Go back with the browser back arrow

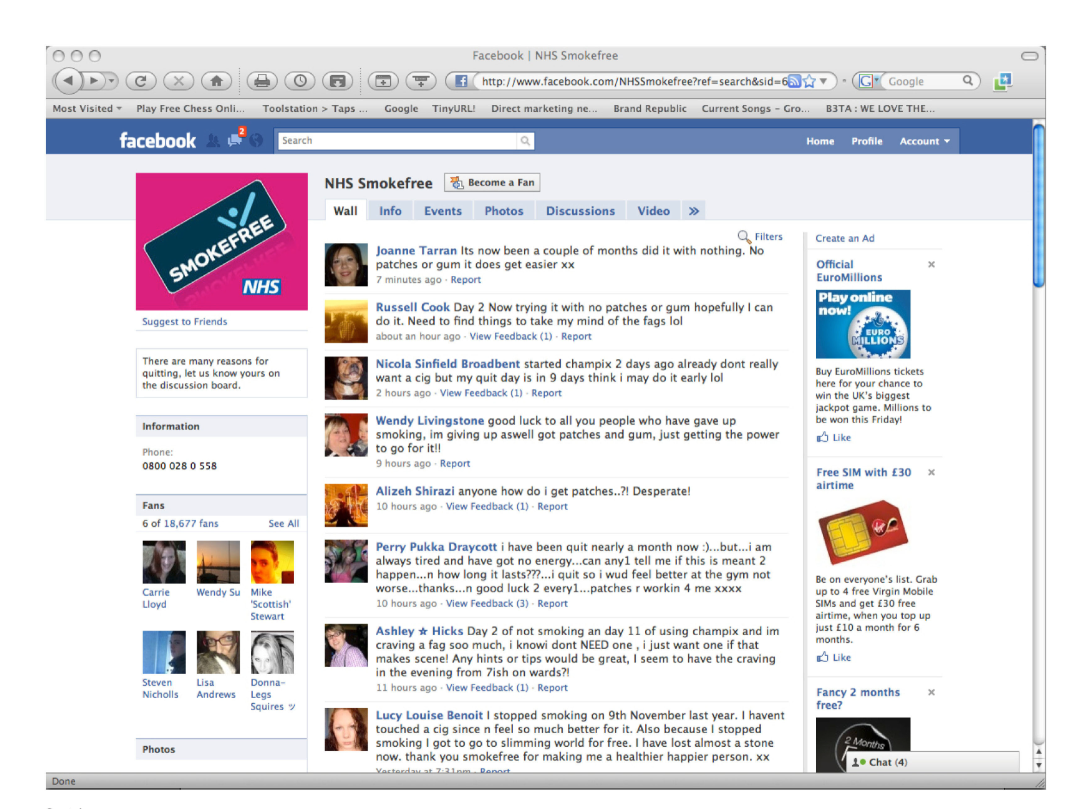68,81
